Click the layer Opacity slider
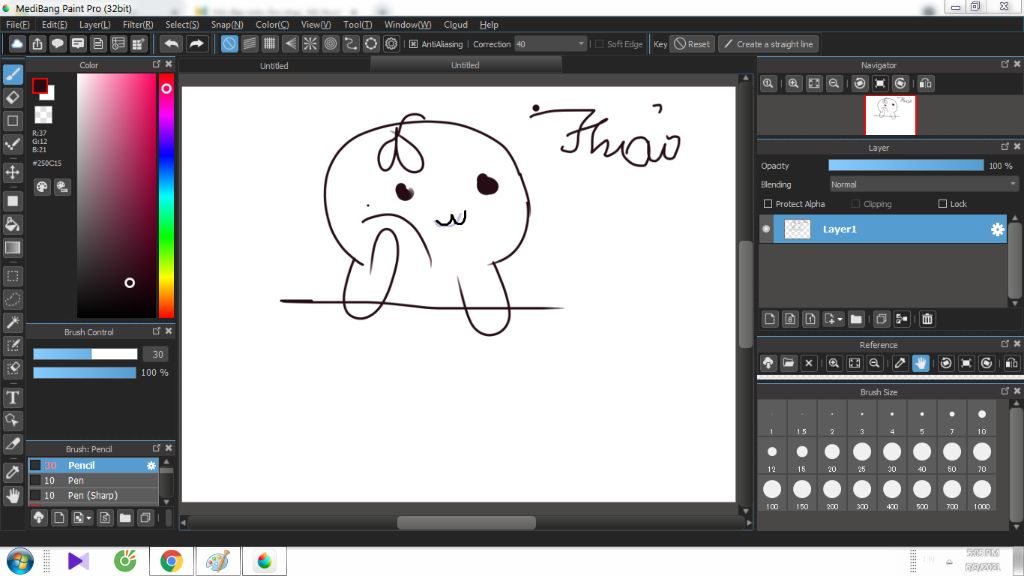Image resolution: width=1024 pixels, height=576 pixels. point(906,166)
